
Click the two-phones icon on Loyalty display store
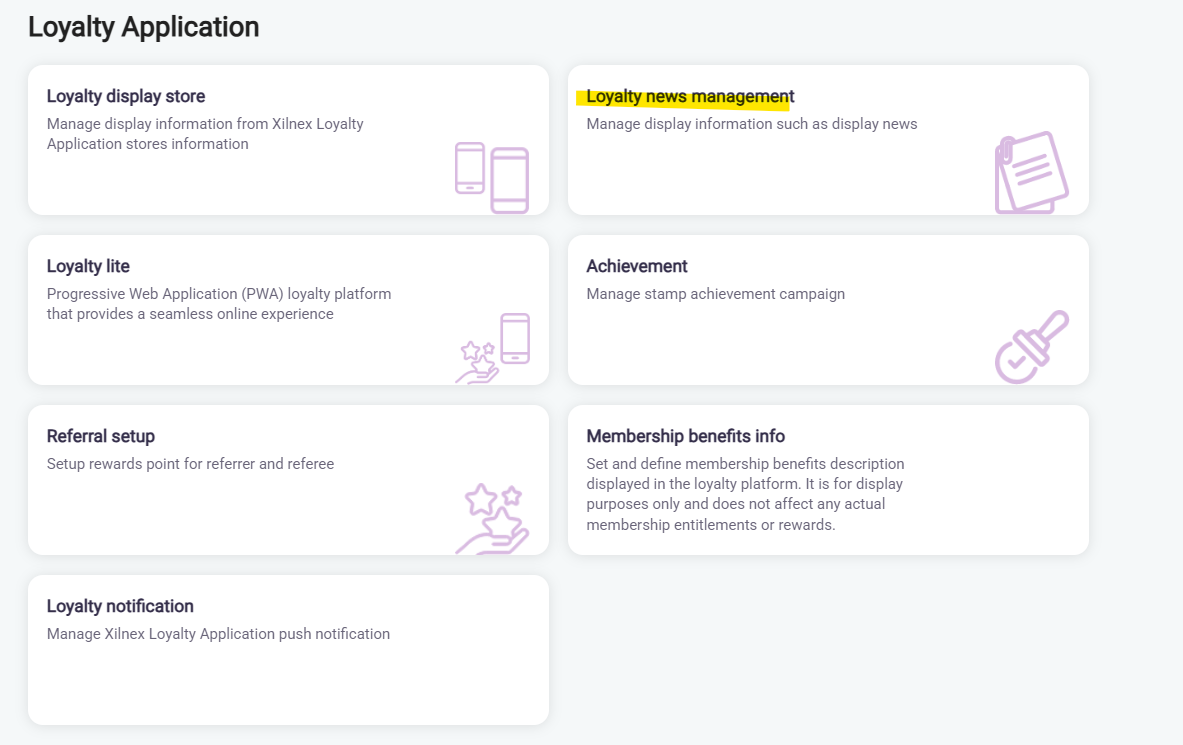492,177
